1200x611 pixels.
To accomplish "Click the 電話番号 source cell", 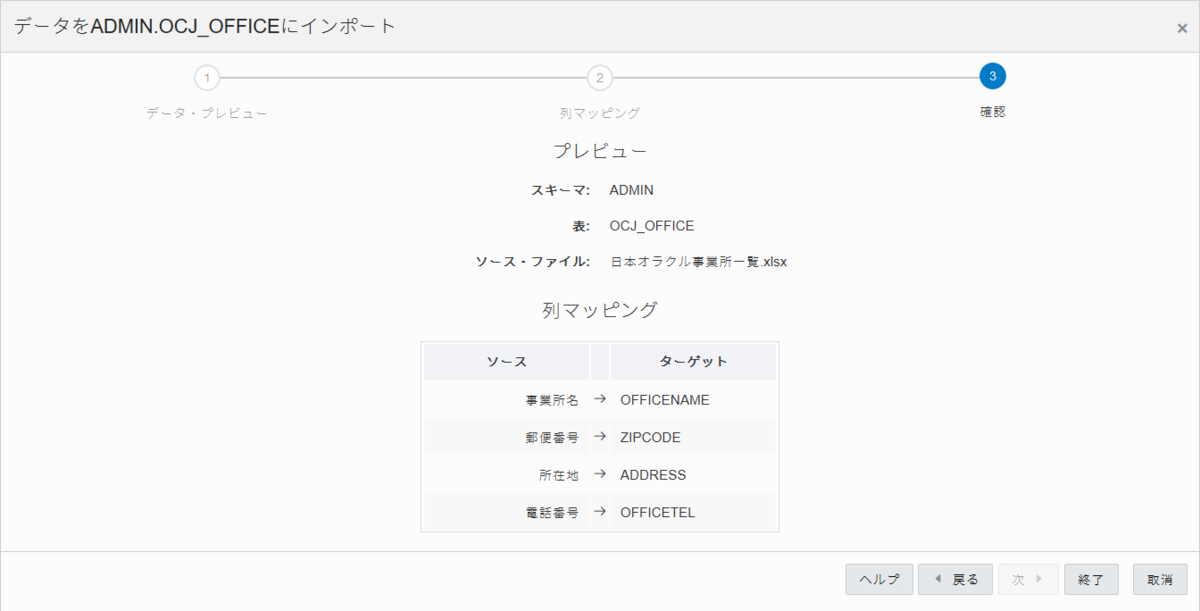I will 507,513.
